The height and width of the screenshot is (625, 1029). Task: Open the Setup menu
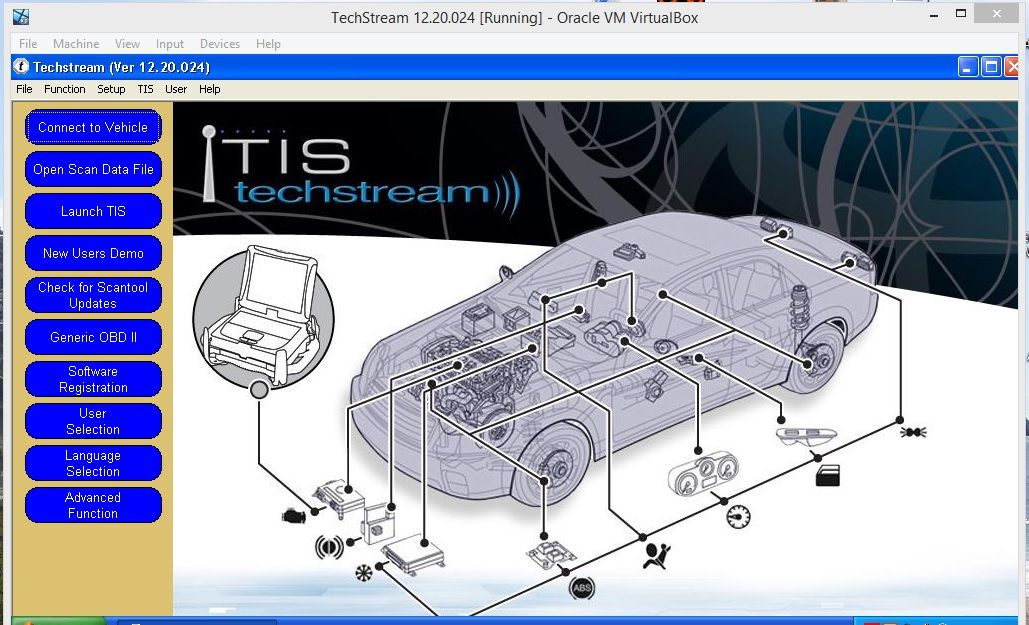click(111, 89)
